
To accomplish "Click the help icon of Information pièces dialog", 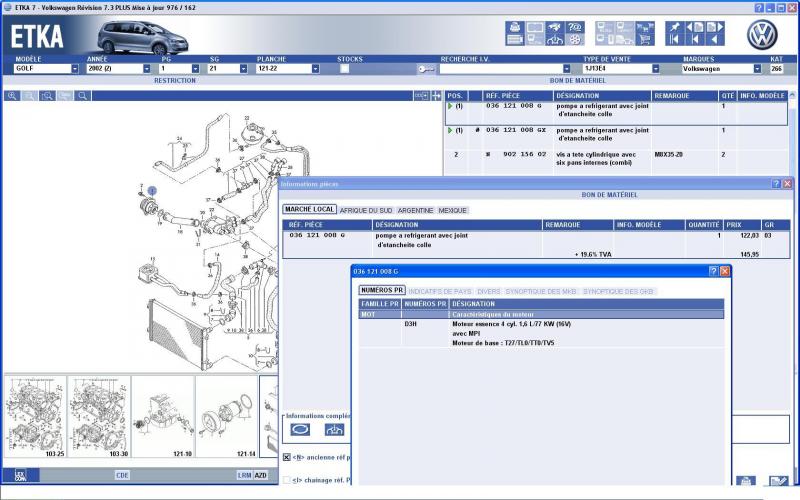I will [x=776, y=184].
